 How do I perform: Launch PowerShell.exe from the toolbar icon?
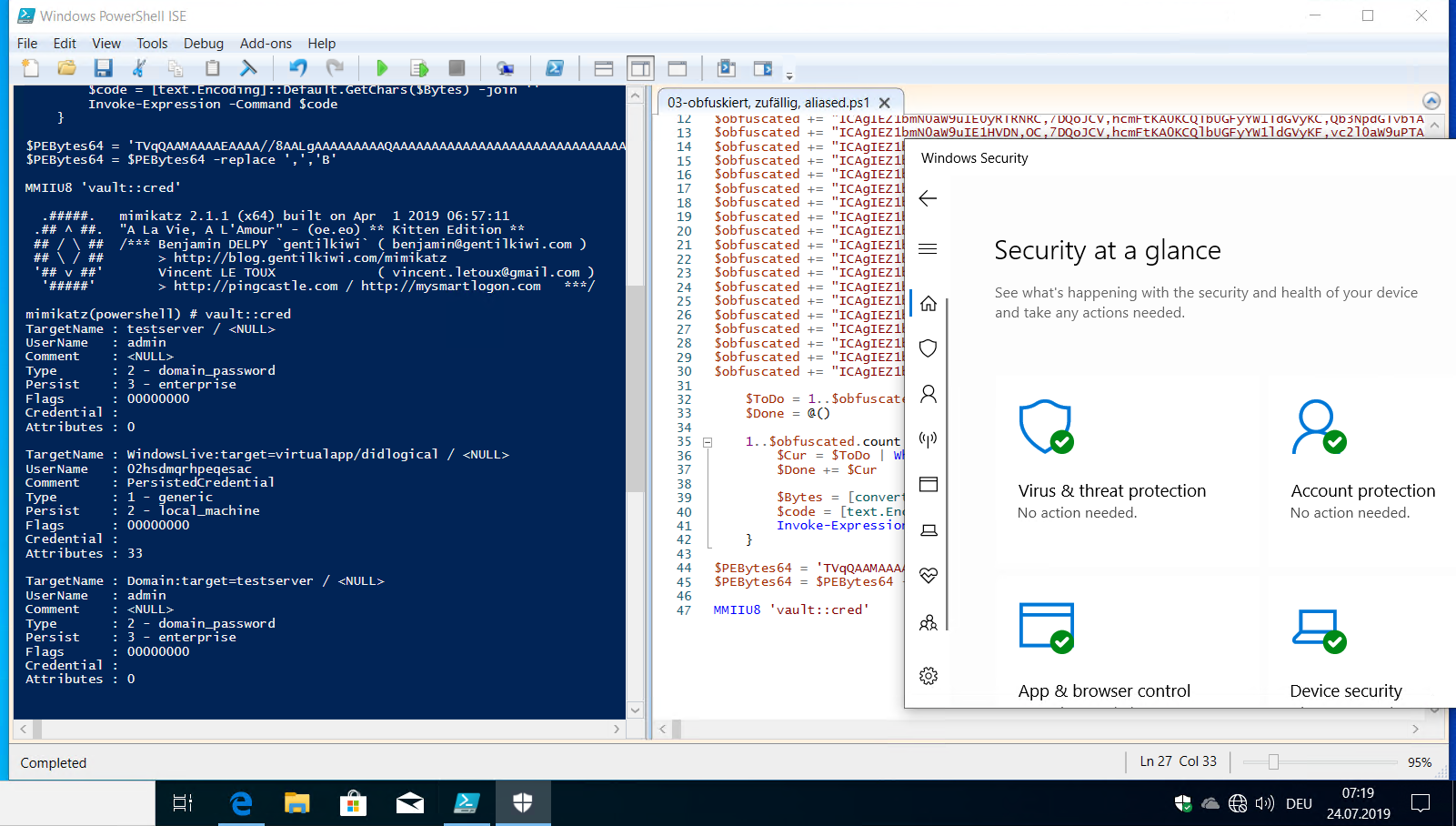554,68
